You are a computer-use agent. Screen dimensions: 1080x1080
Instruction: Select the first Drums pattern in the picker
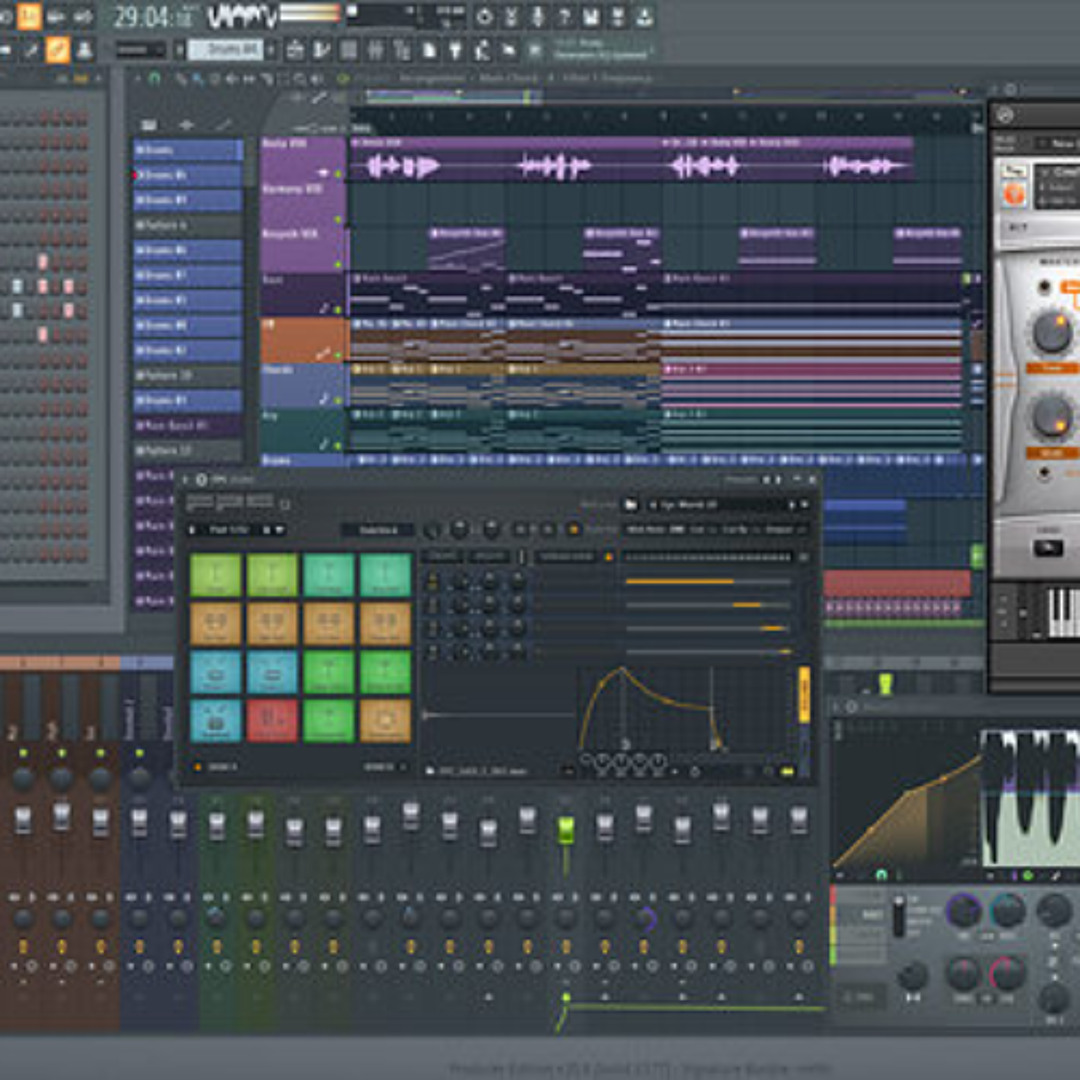point(188,150)
